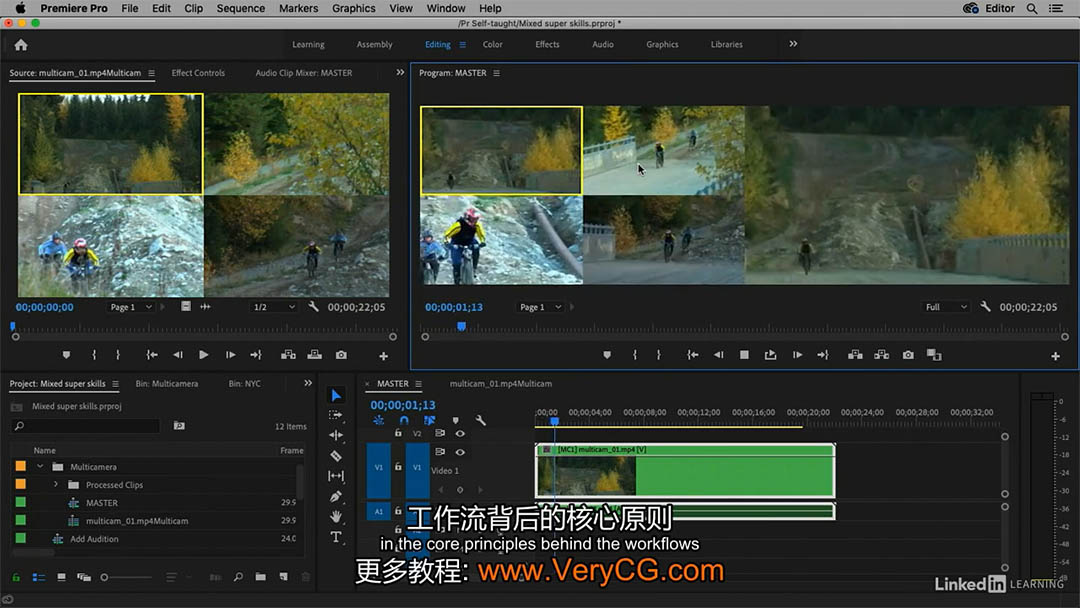This screenshot has width=1080, height=608.
Task: Click New Item icon in Project panel
Action: coord(283,576)
